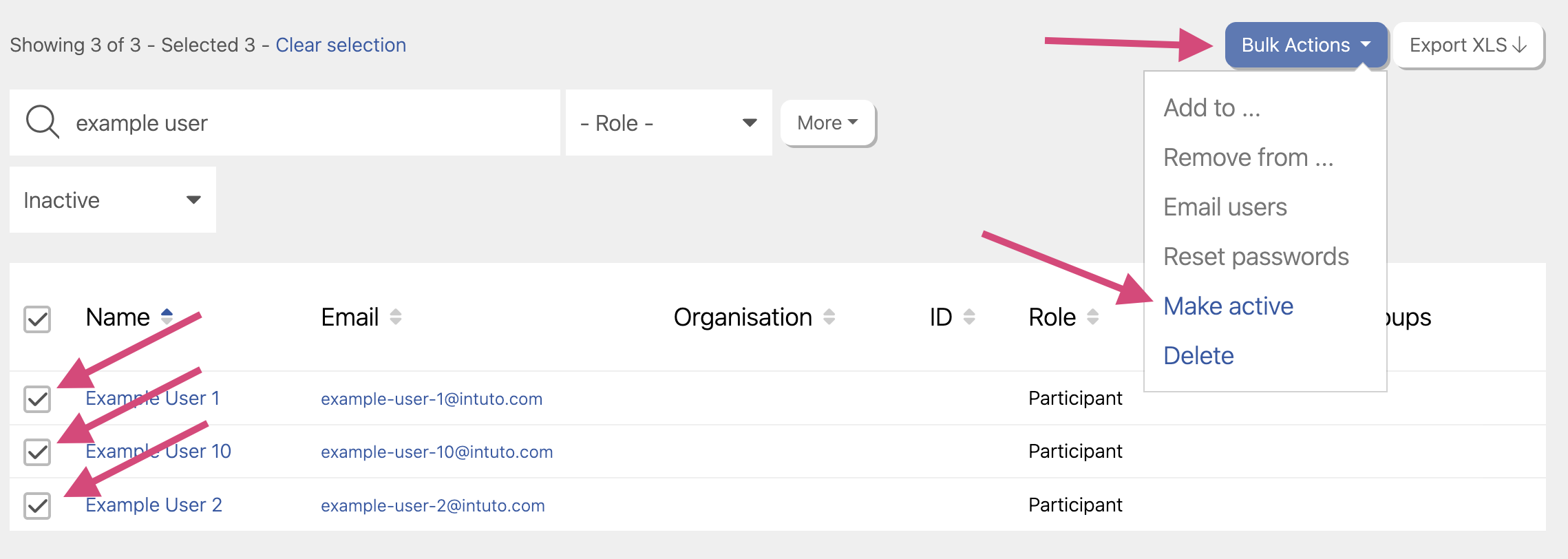Viewport: 1568px width, 559px height.
Task: Uncheck Example User 1 checkbox
Action: 37,399
